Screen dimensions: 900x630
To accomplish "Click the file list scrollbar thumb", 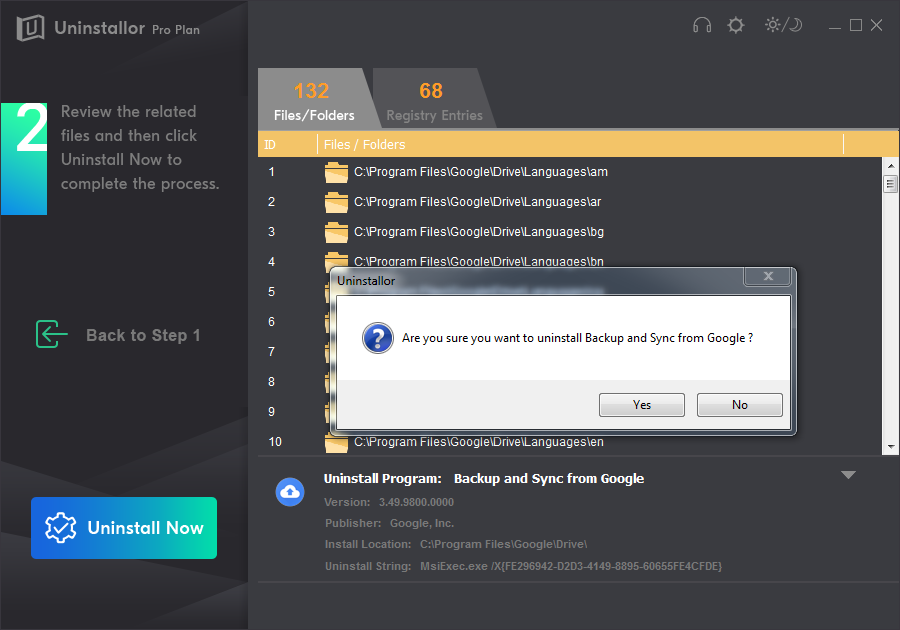I will point(891,184).
